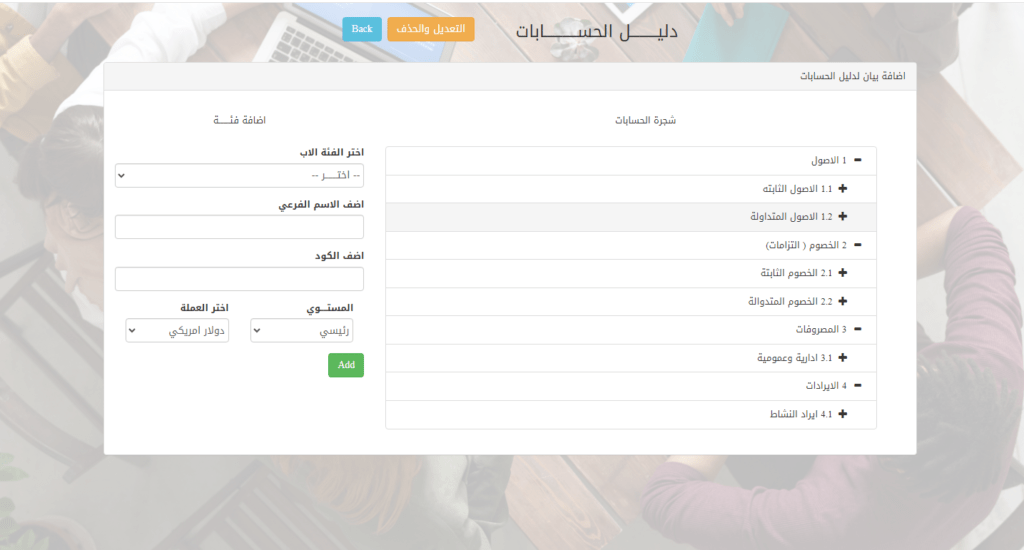Image resolution: width=1024 pixels, height=550 pixels.
Task: Select the '3.1 ادارية وعمومية' row text
Action: 795,358
